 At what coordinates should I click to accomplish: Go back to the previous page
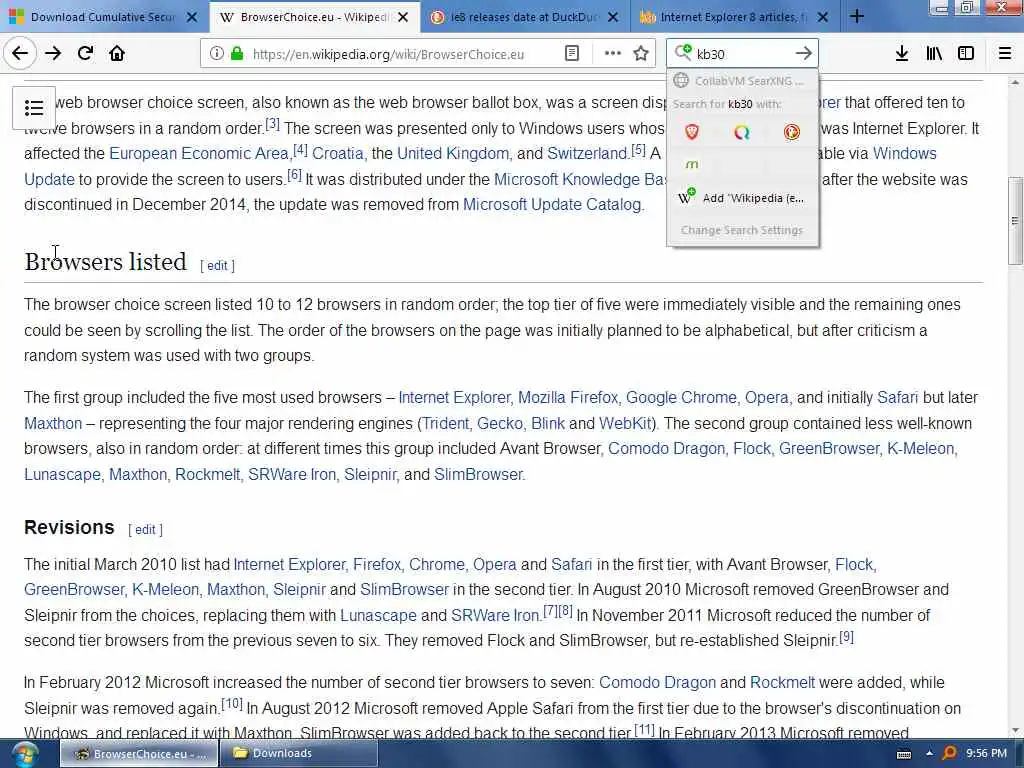pos(20,54)
